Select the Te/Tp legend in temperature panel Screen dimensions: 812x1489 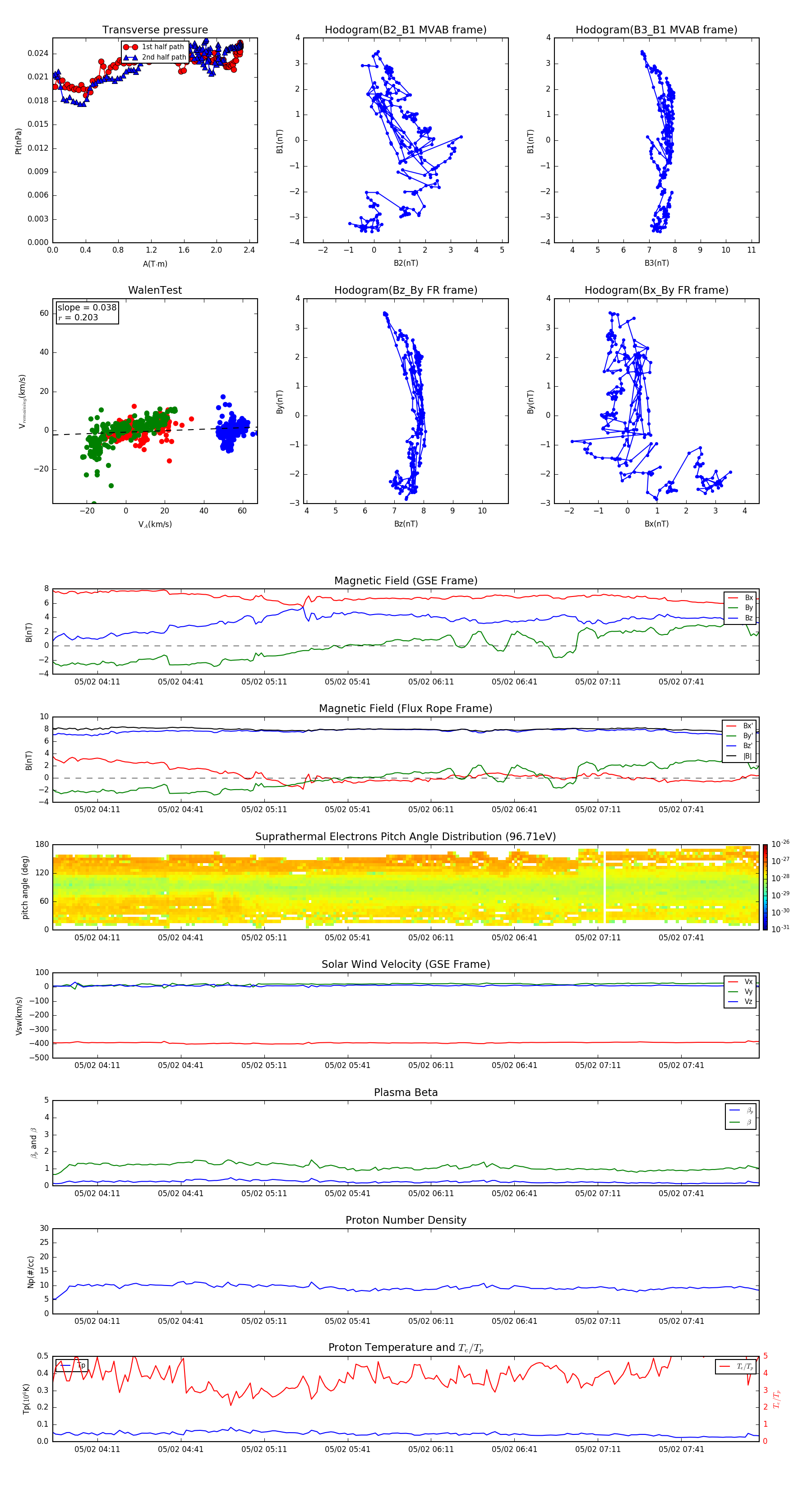736,1366
